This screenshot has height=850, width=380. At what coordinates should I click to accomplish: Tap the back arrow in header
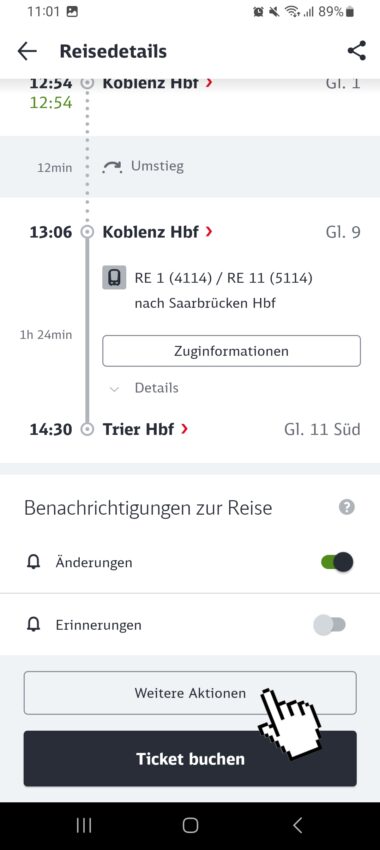(27, 51)
